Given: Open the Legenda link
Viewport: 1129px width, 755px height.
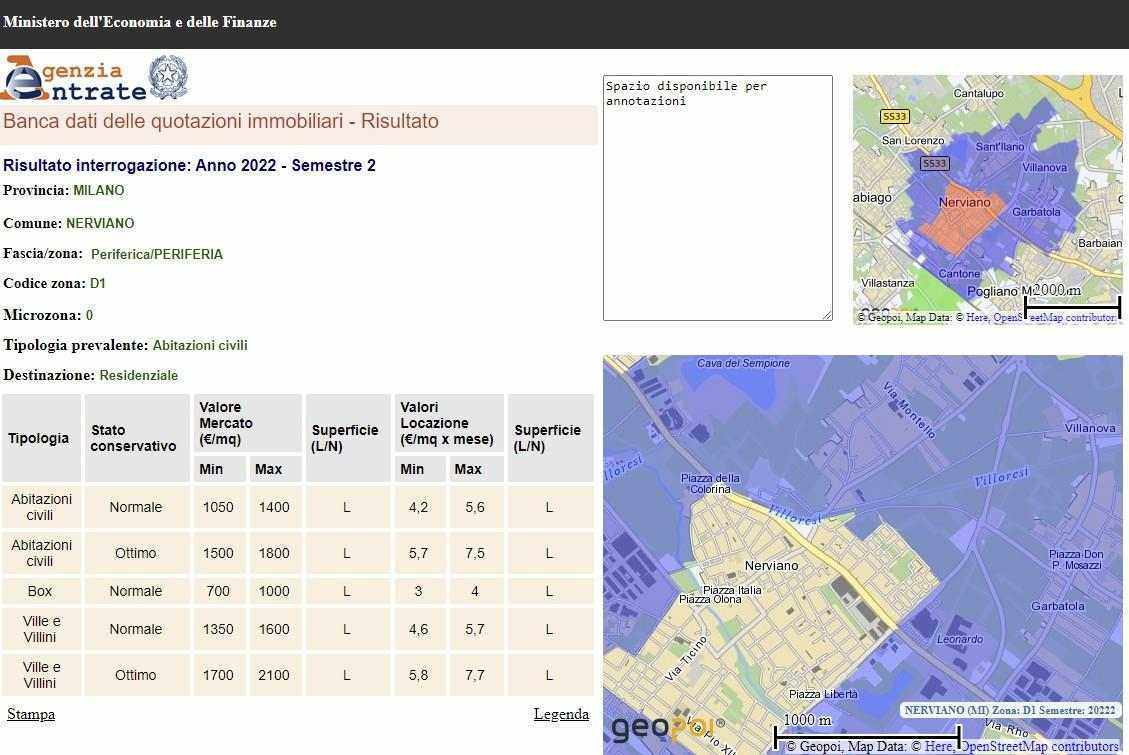Looking at the screenshot, I should (561, 714).
